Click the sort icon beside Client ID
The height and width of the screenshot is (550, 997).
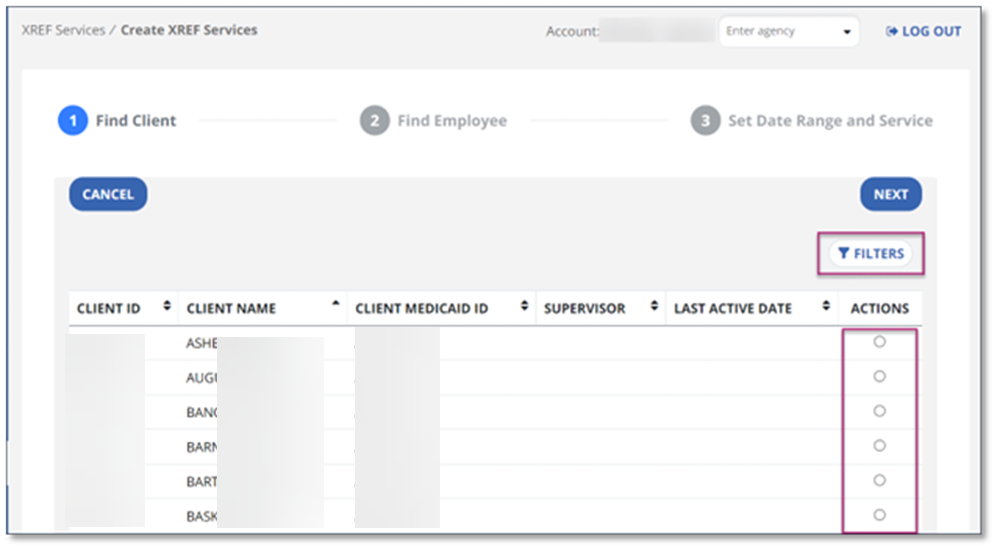coord(166,307)
